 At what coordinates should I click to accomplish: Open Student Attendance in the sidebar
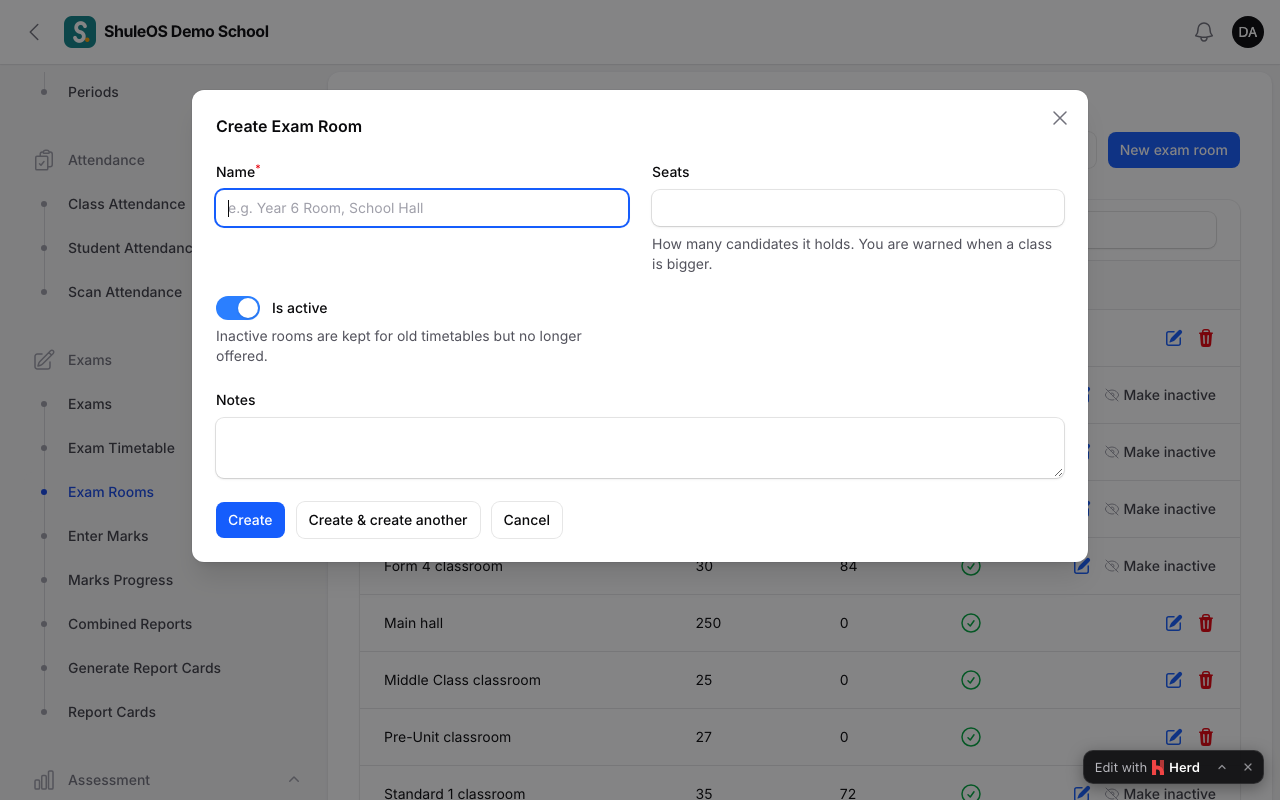coord(130,248)
